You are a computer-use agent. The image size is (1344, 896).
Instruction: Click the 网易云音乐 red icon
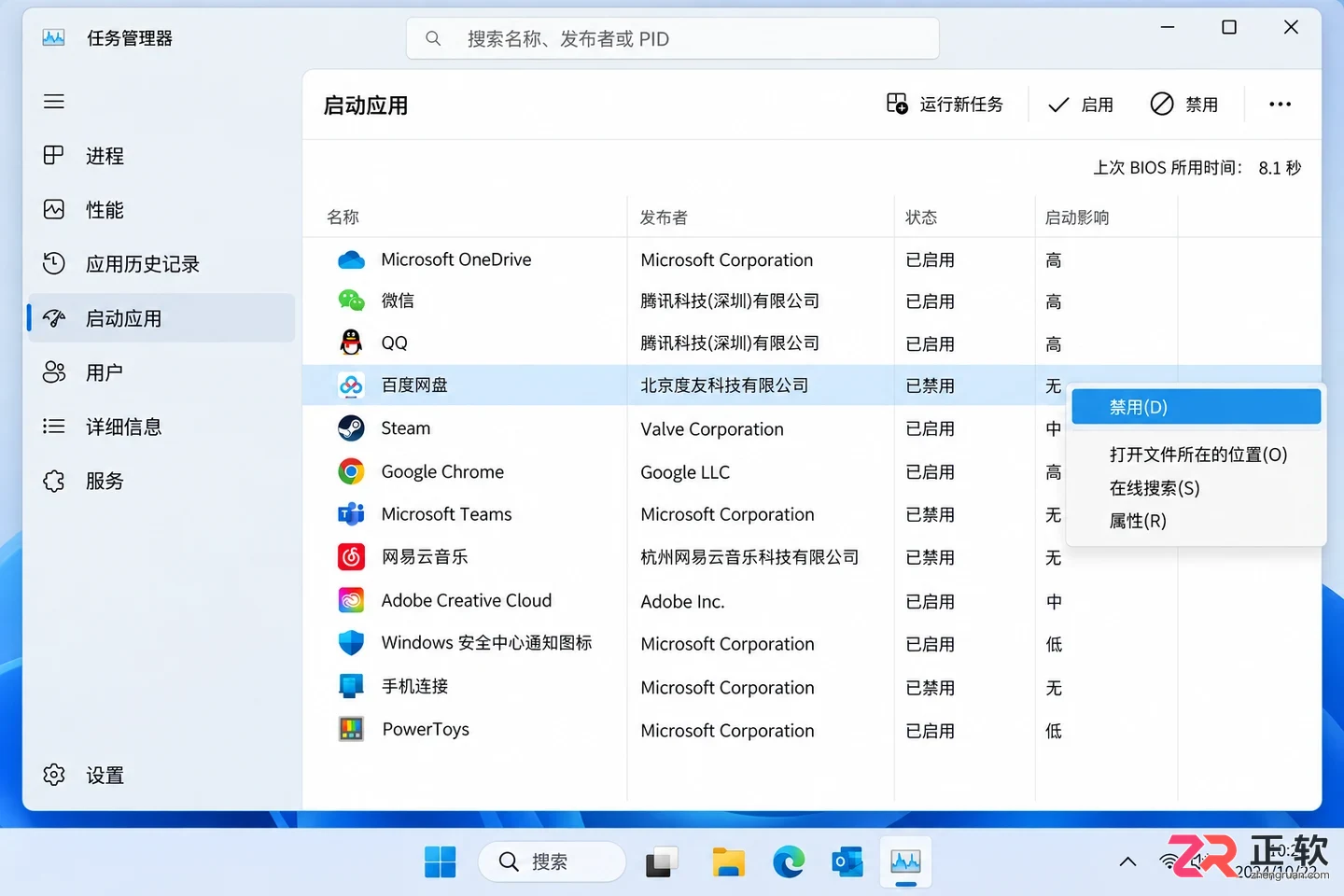coord(351,557)
